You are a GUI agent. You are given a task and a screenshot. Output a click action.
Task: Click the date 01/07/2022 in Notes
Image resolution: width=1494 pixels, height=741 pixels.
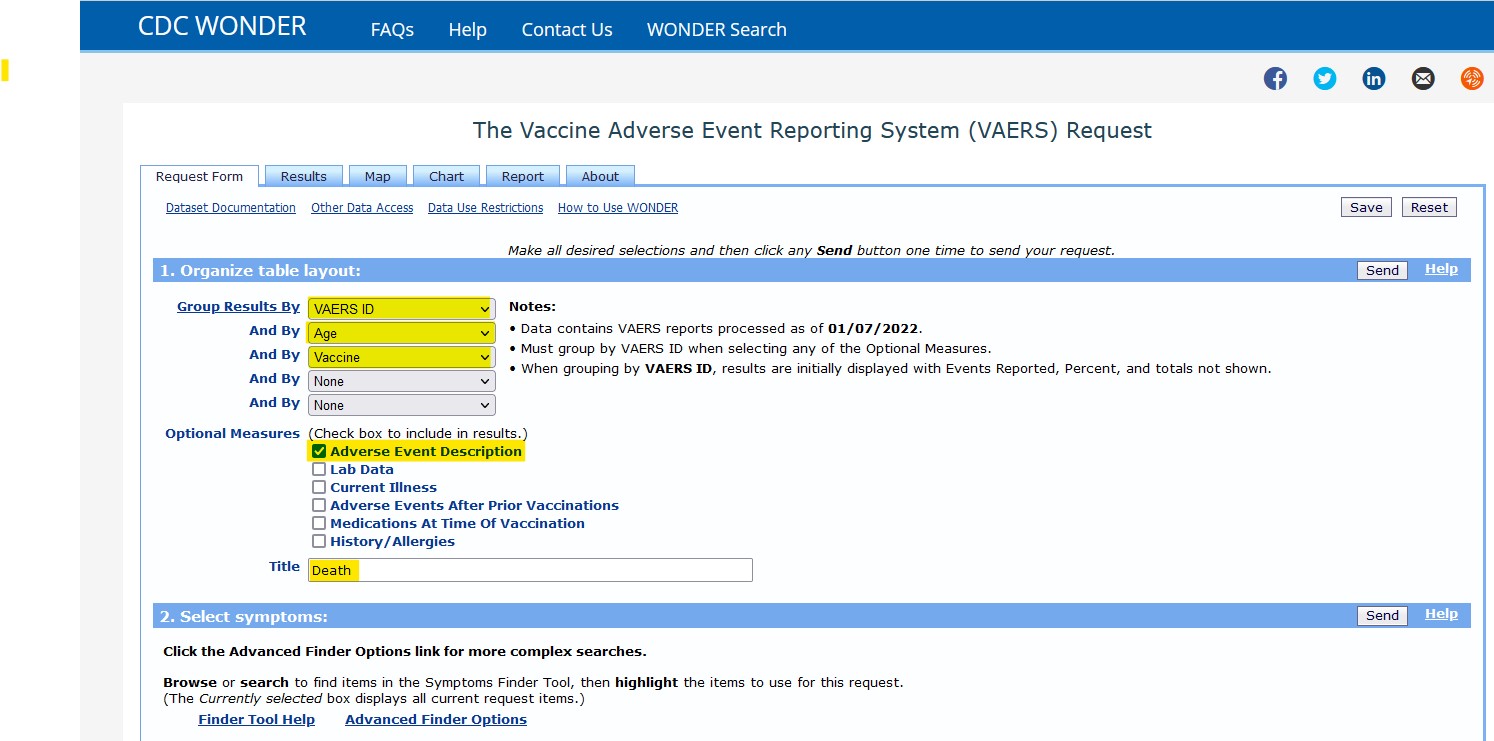pyautogui.click(x=872, y=328)
